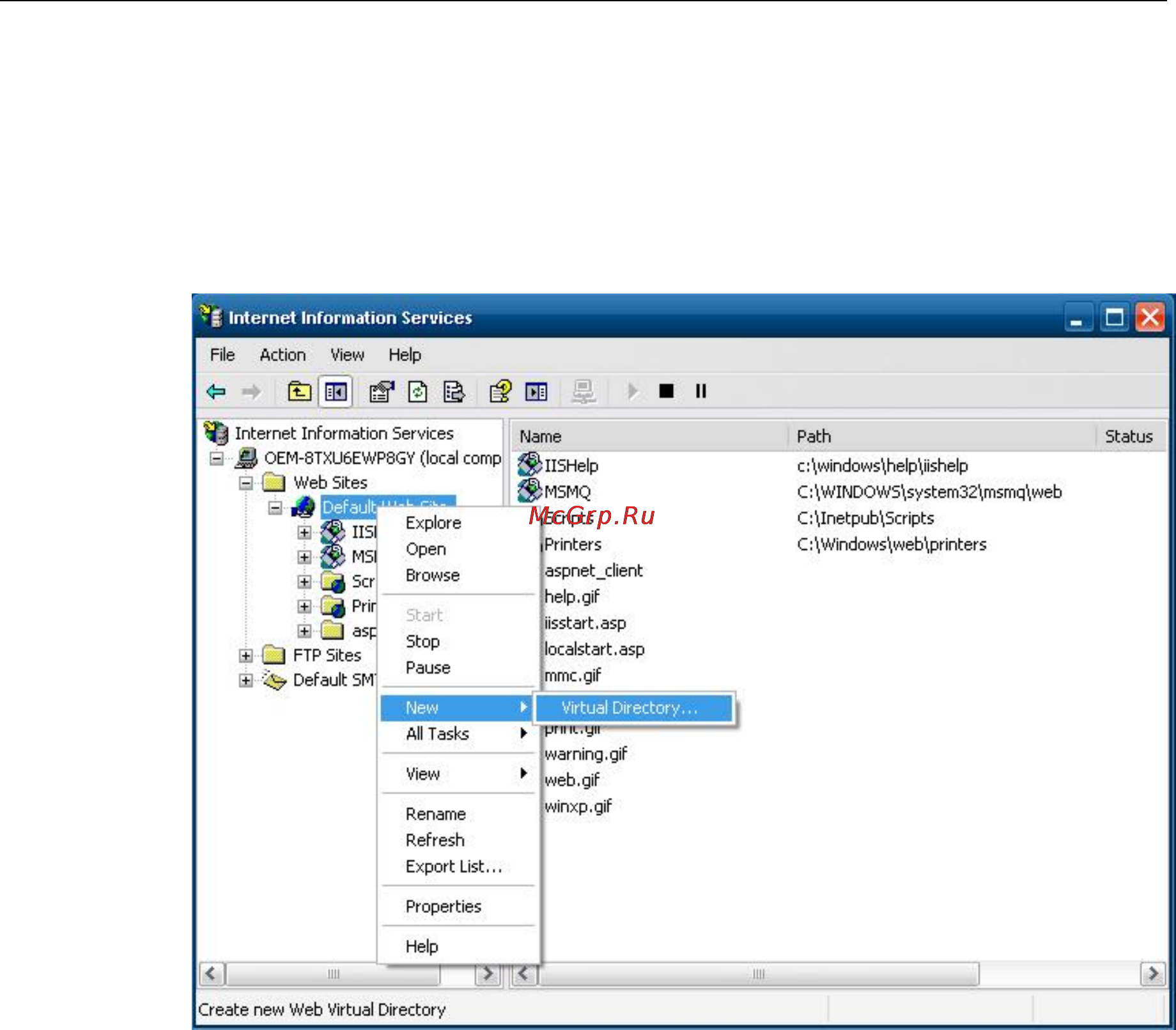Click the Printers folder icon in tree
Image resolution: width=1176 pixels, height=1030 pixels.
[x=333, y=606]
